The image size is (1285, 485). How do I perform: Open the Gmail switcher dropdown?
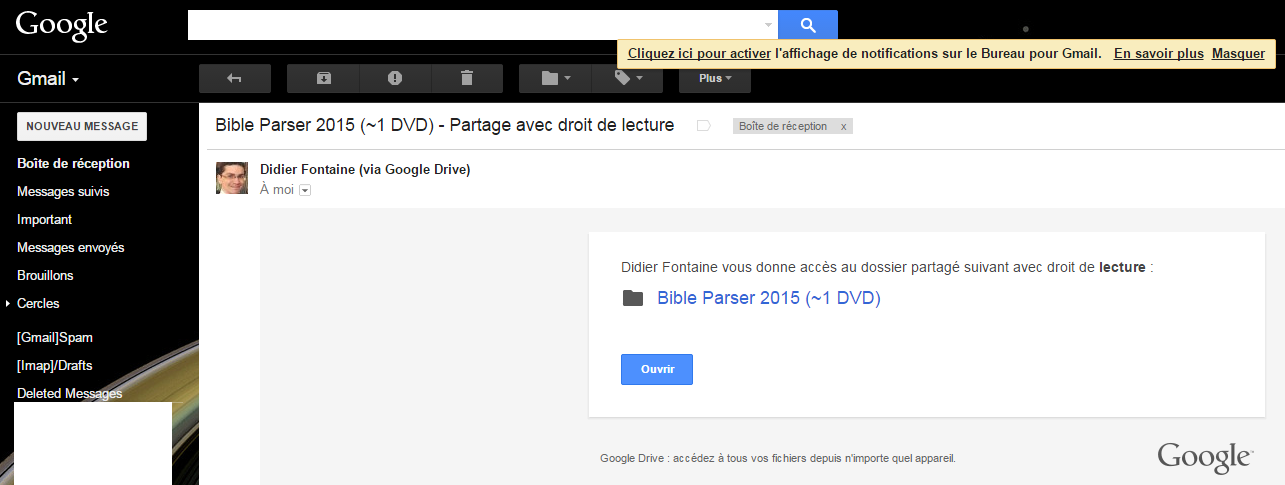48,79
